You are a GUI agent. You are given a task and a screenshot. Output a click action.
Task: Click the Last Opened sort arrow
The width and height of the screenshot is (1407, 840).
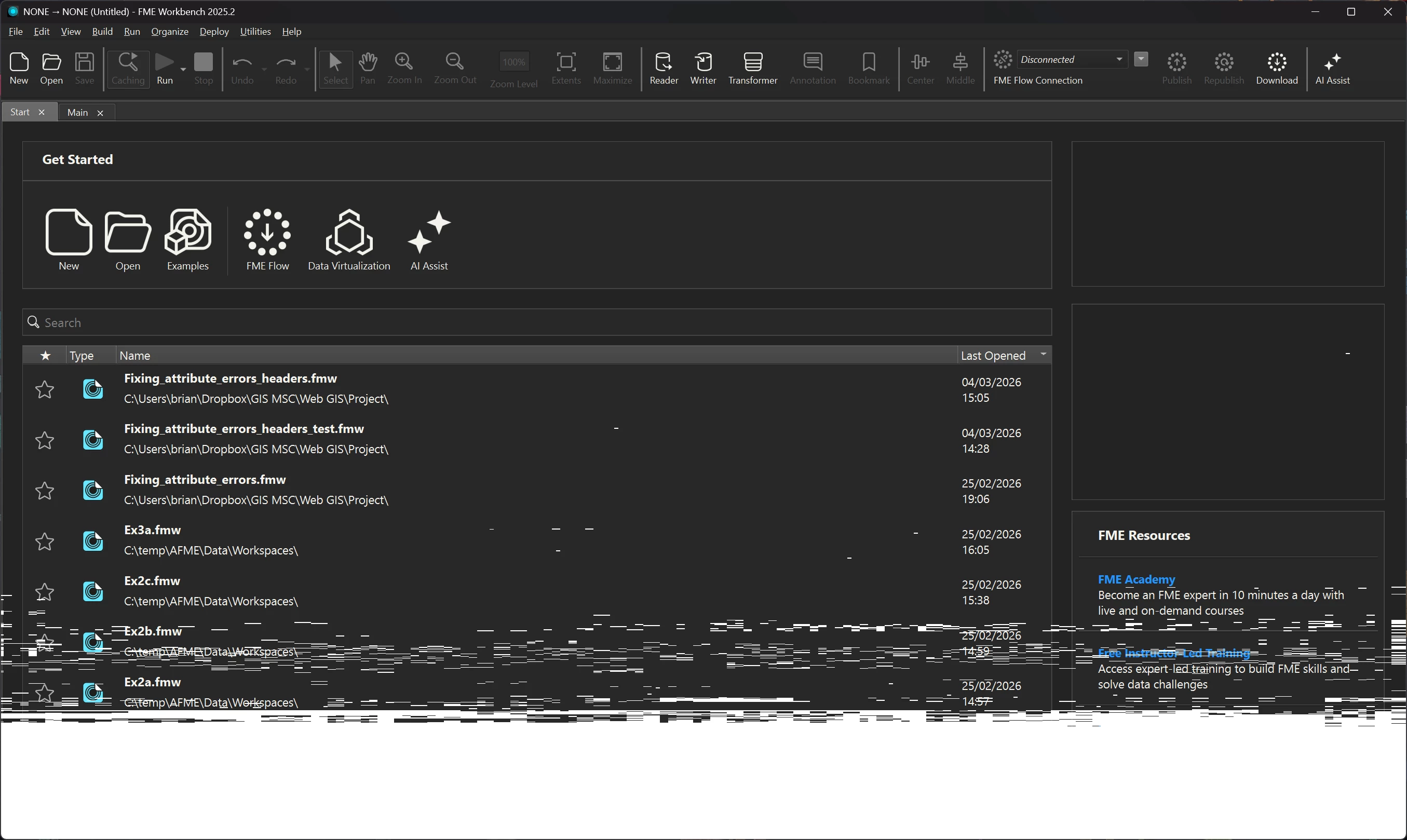coord(1043,355)
